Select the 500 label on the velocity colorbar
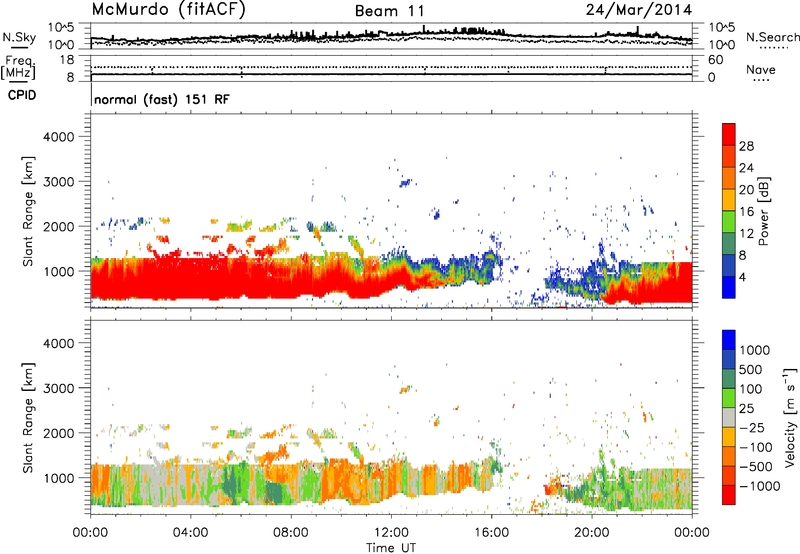The width and height of the screenshot is (800, 554). 751,370
